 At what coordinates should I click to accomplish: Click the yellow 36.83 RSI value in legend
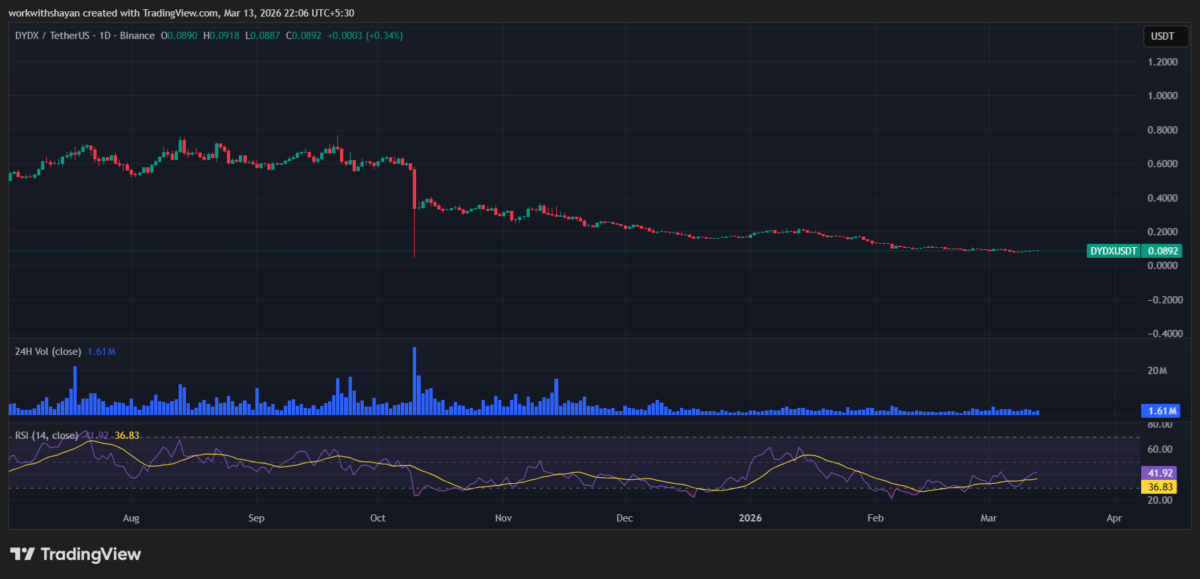128,435
